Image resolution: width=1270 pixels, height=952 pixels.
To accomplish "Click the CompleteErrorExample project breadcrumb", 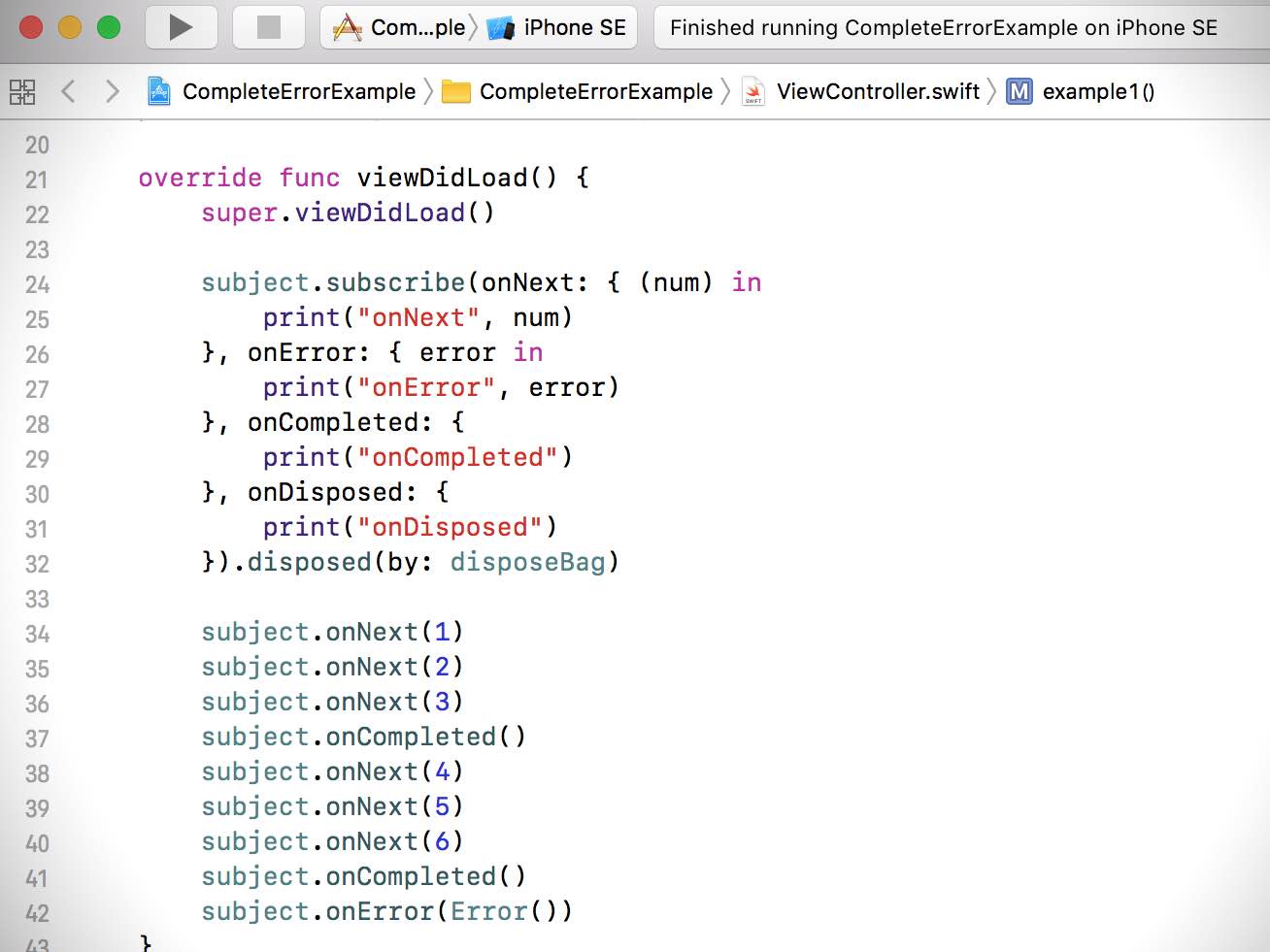I will 299,91.
